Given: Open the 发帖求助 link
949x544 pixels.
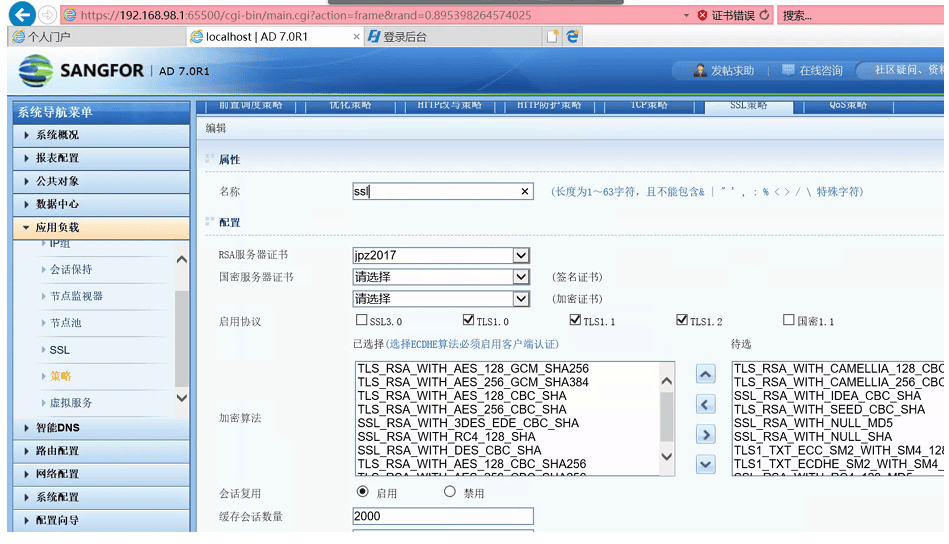Looking at the screenshot, I should click(732, 71).
